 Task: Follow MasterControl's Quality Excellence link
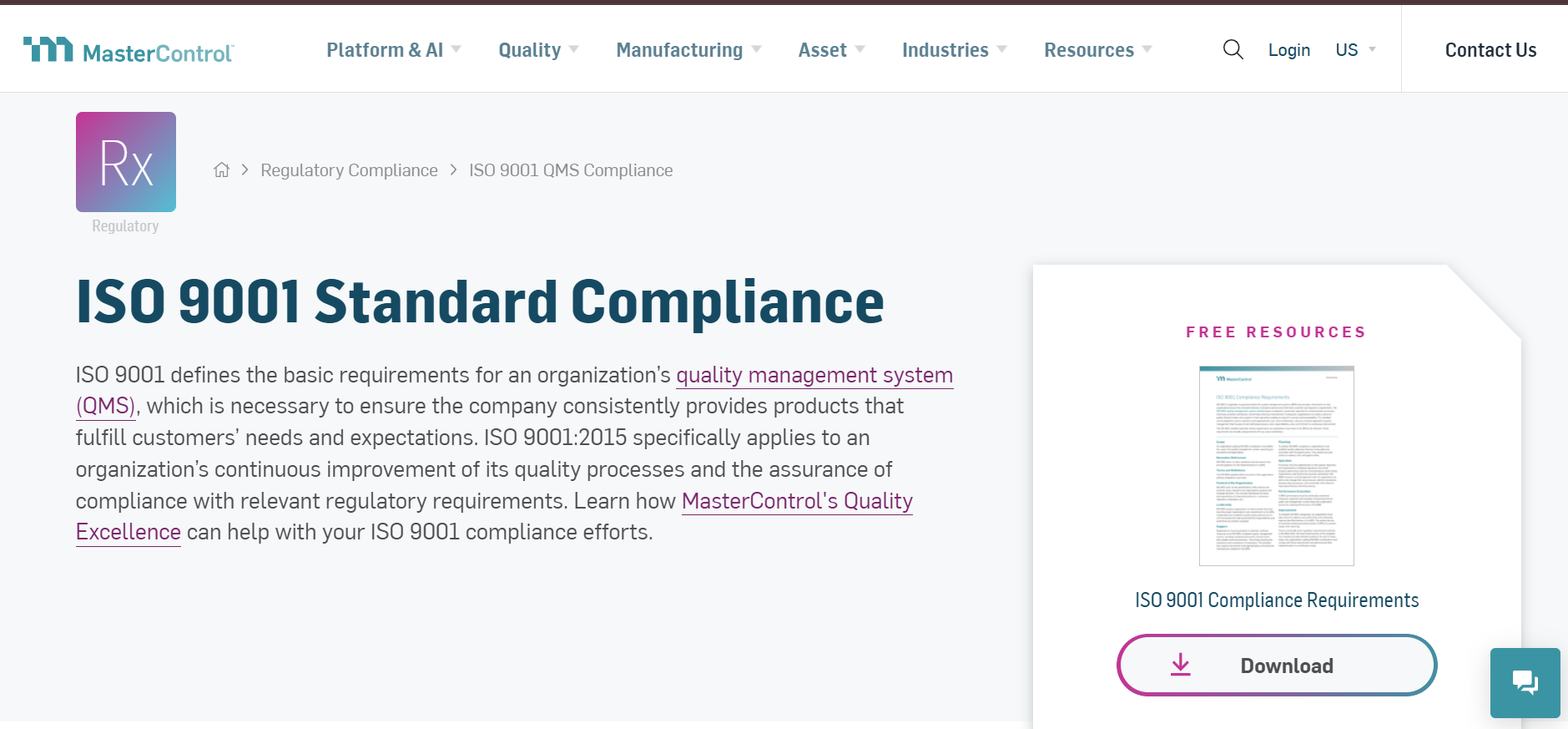click(x=797, y=501)
